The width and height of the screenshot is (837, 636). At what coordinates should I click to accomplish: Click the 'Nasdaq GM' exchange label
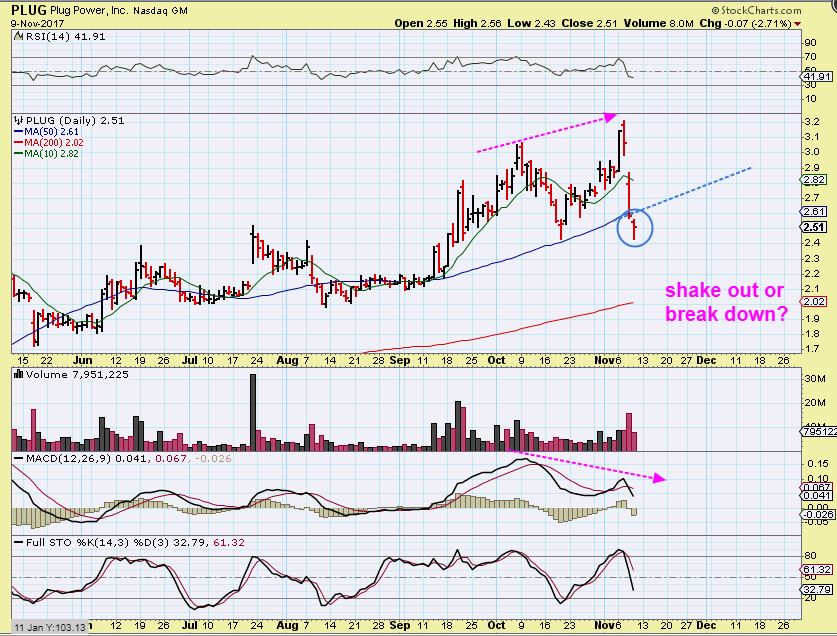[160, 11]
